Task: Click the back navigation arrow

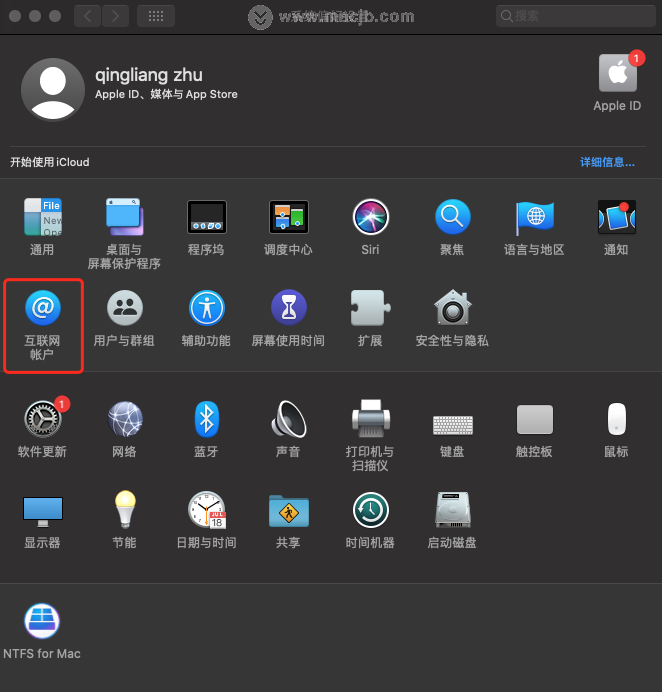Action: 87,16
